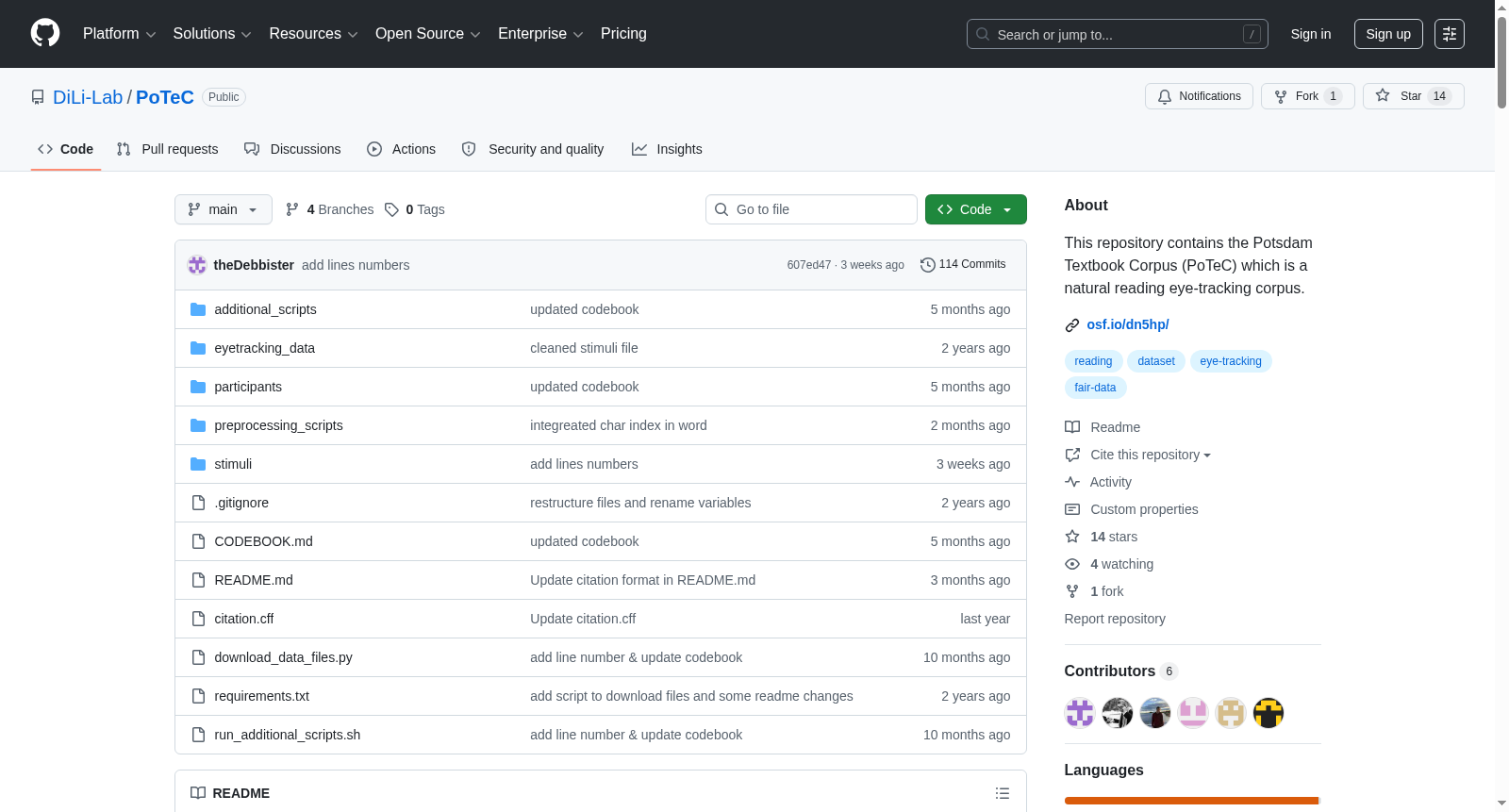The height and width of the screenshot is (812, 1509).
Task: Select the reading topic tag
Action: [1093, 361]
